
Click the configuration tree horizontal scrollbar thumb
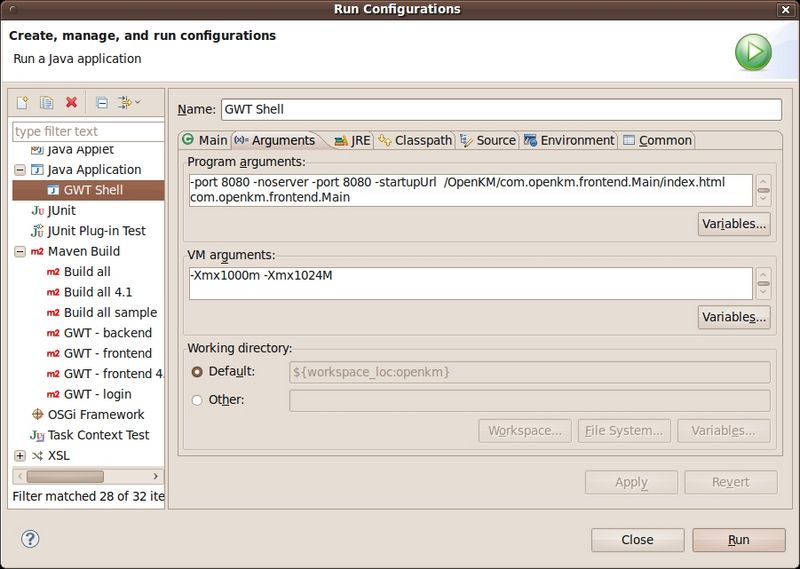coord(65,476)
